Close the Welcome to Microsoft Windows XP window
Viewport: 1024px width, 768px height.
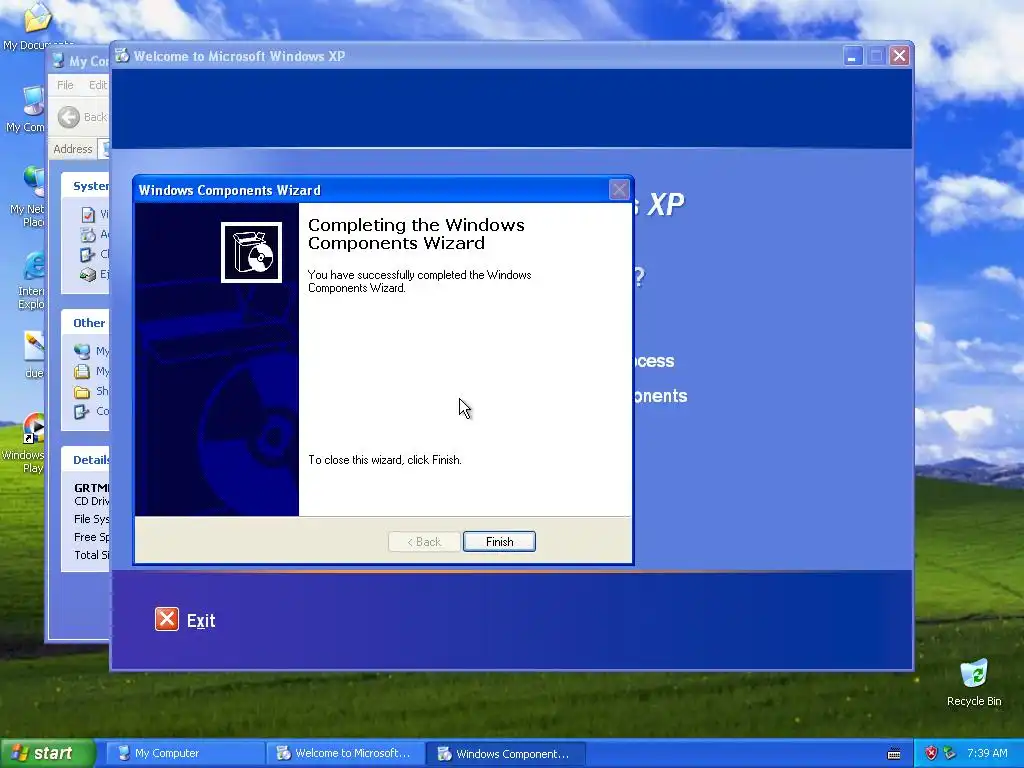(x=899, y=56)
